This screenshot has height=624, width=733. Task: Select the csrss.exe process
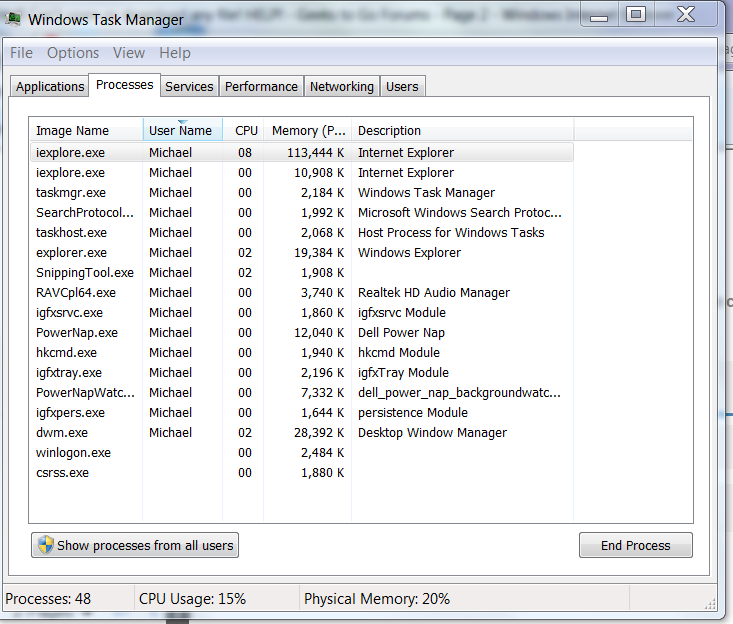(x=302, y=473)
